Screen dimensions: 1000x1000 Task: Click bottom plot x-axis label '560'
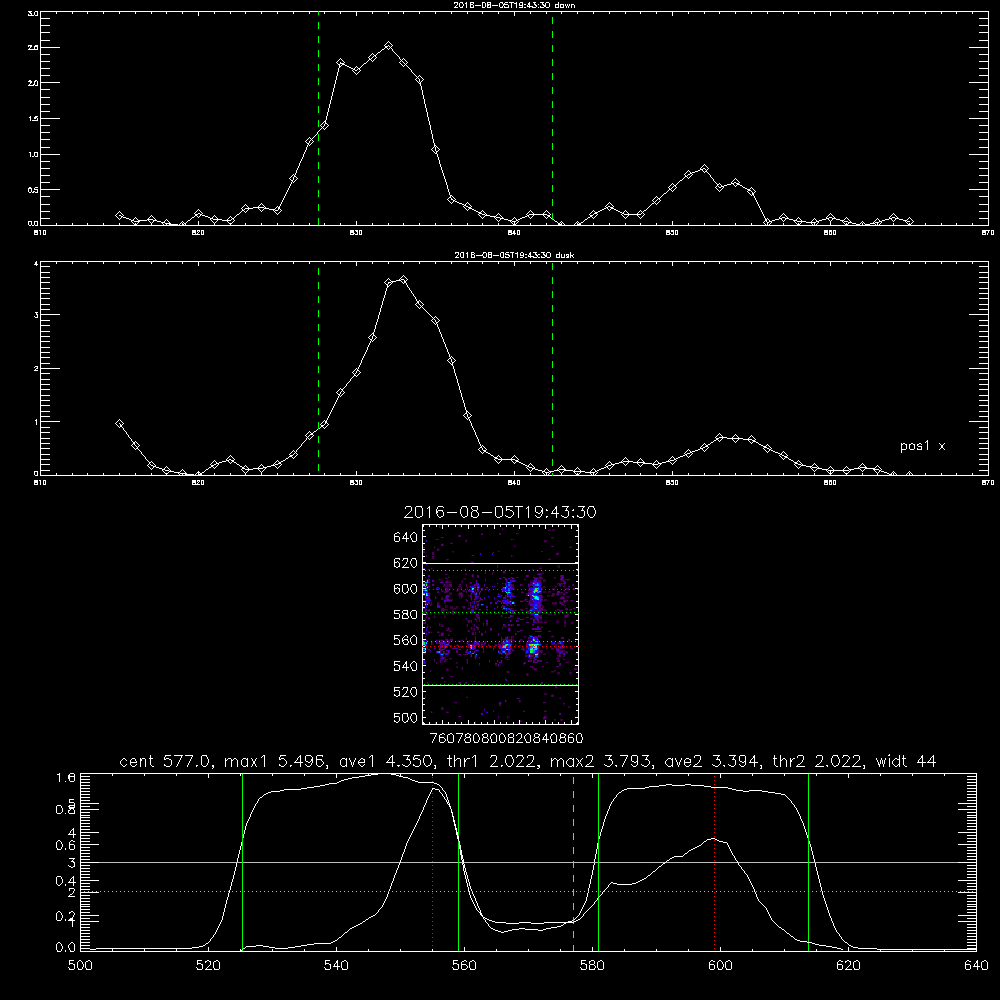(464, 966)
